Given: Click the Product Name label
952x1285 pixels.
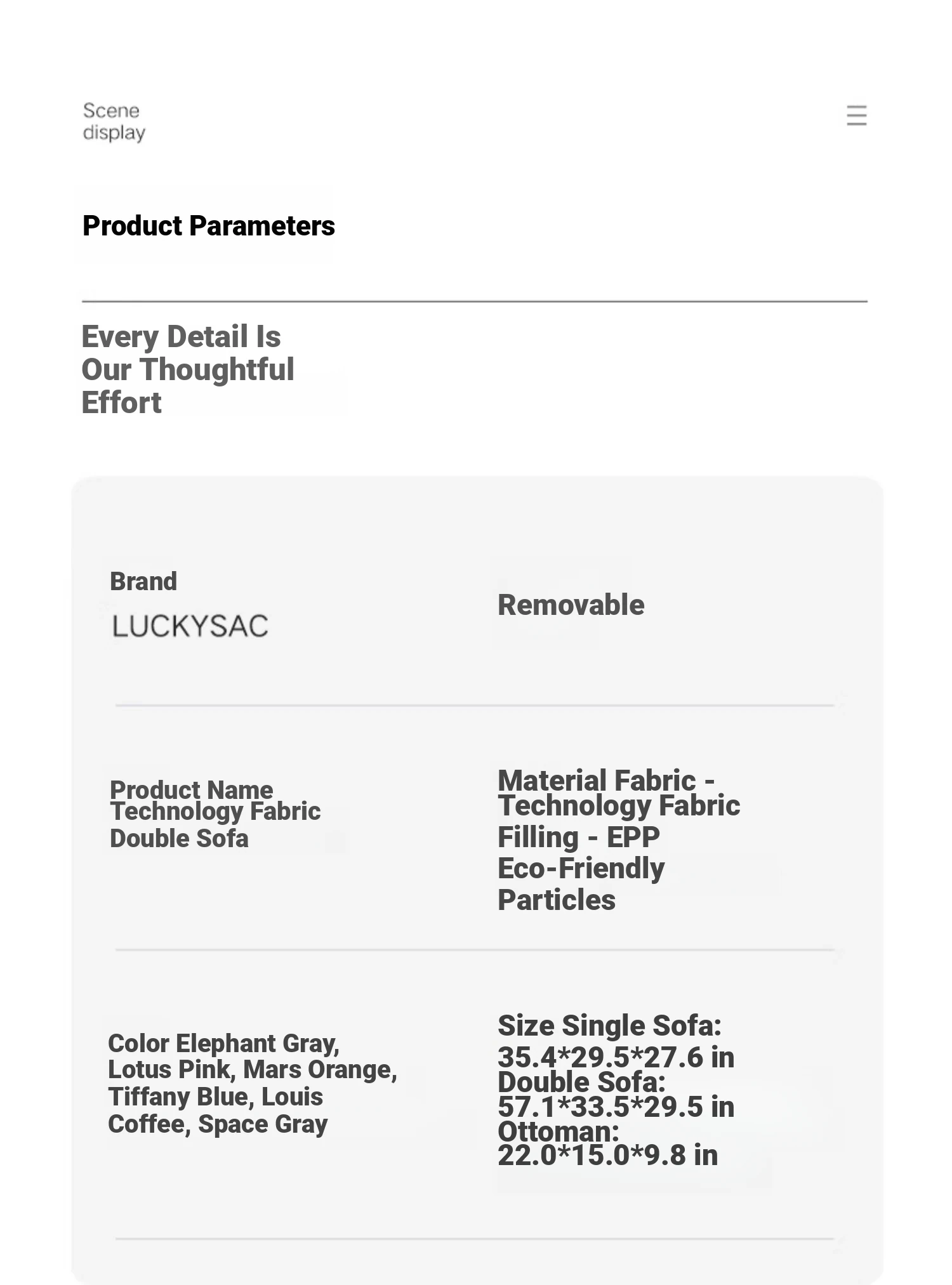Looking at the screenshot, I should pos(191,789).
